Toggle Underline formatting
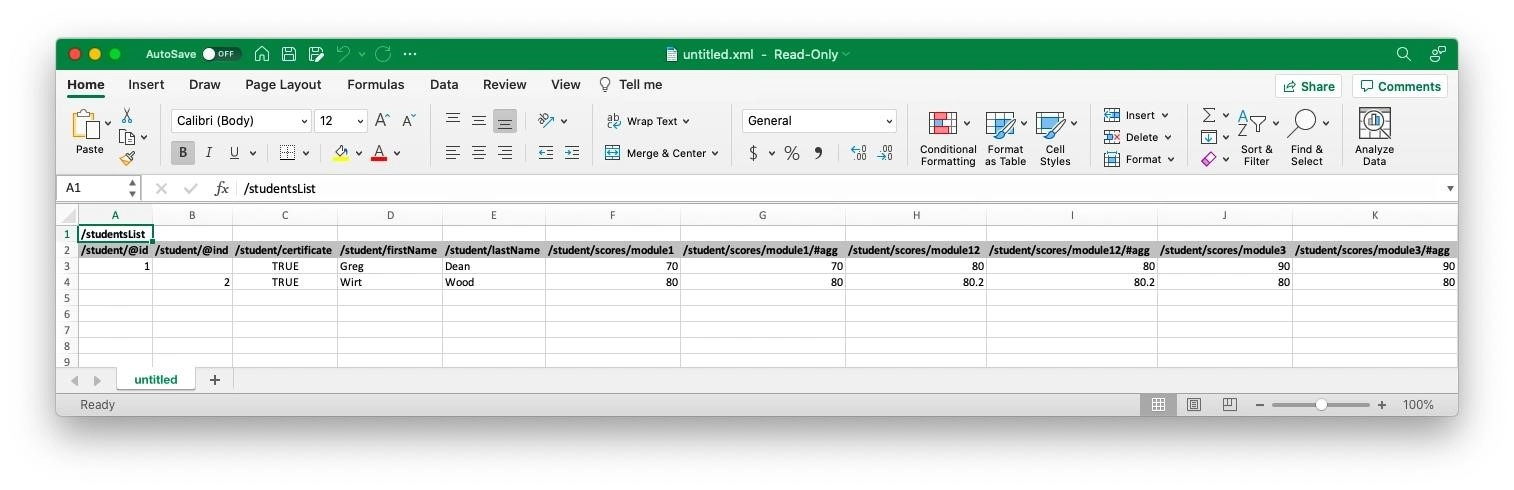The image size is (1514, 490). click(x=234, y=153)
